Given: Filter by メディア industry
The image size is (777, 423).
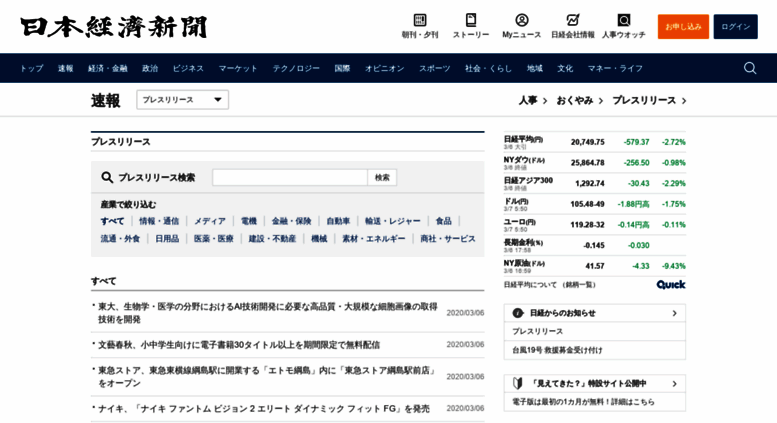Looking at the screenshot, I should [210, 221].
